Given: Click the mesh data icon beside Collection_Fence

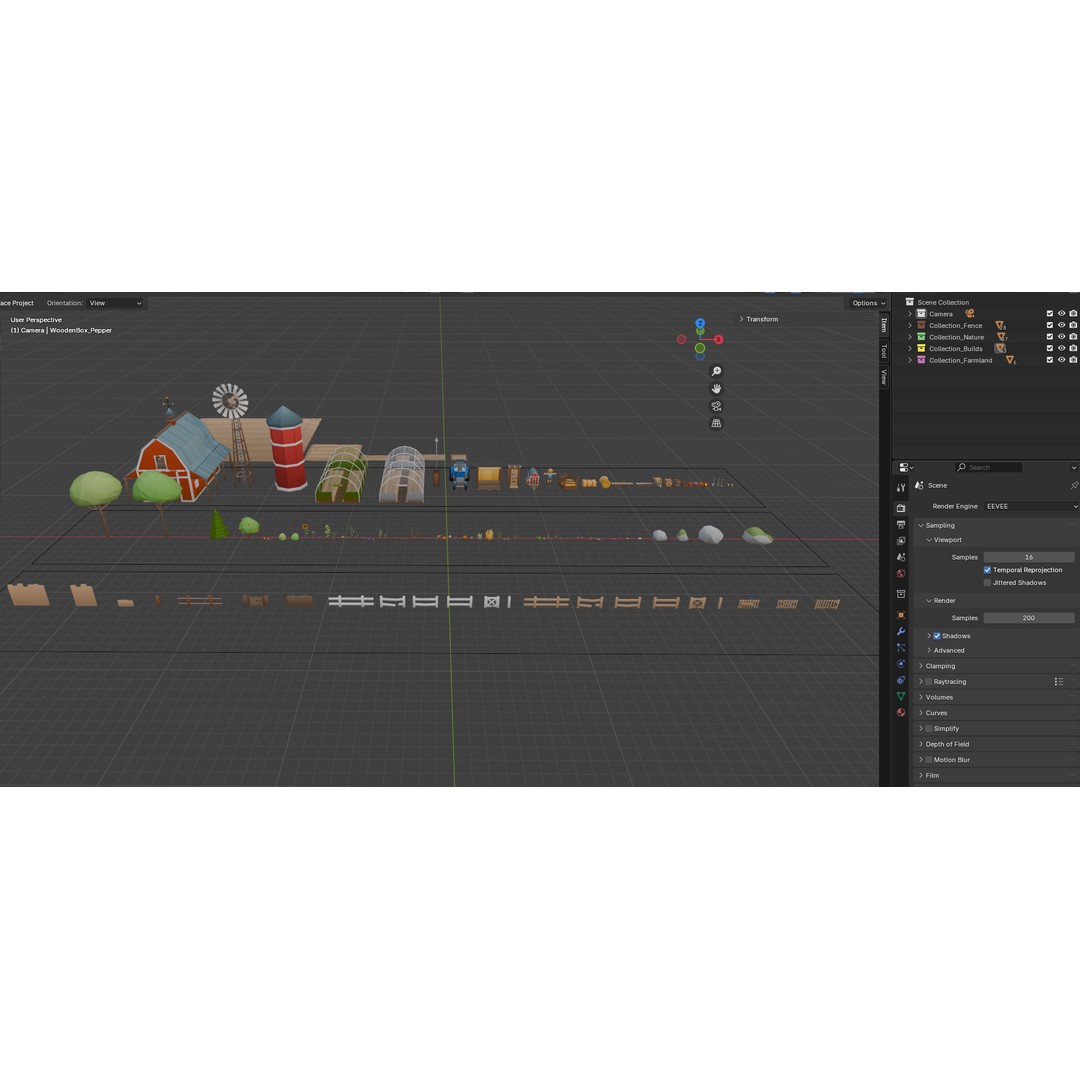Looking at the screenshot, I should (1000, 325).
